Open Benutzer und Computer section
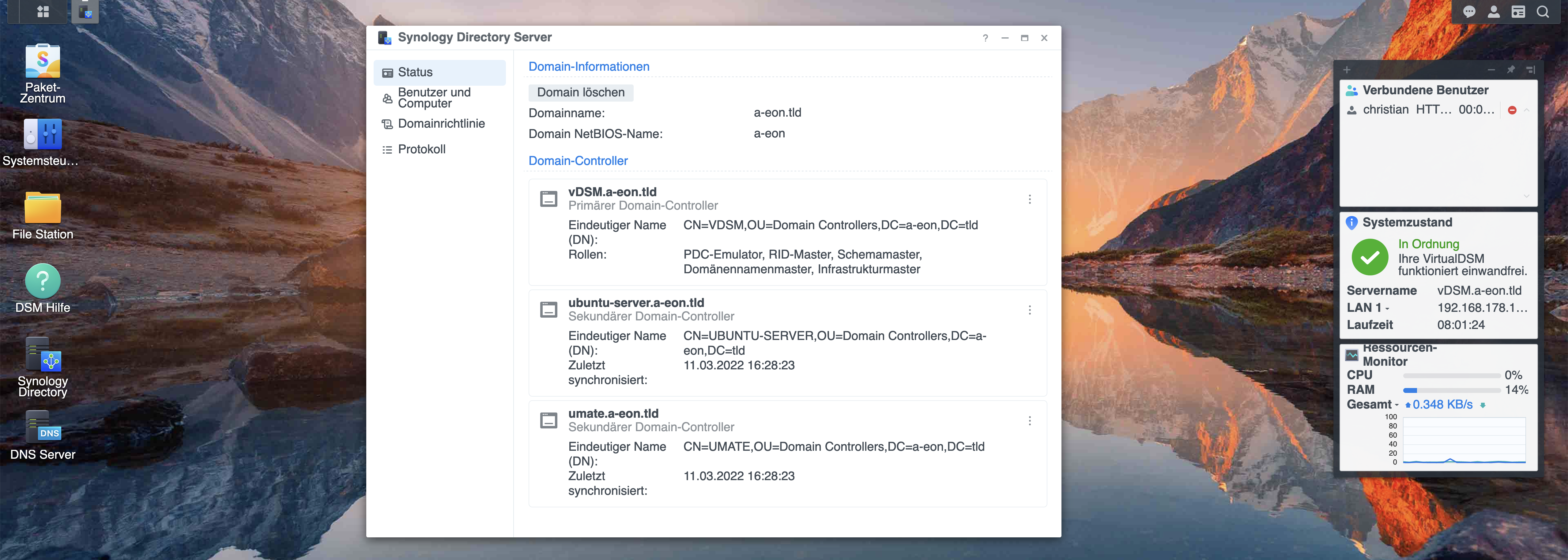 (439, 98)
